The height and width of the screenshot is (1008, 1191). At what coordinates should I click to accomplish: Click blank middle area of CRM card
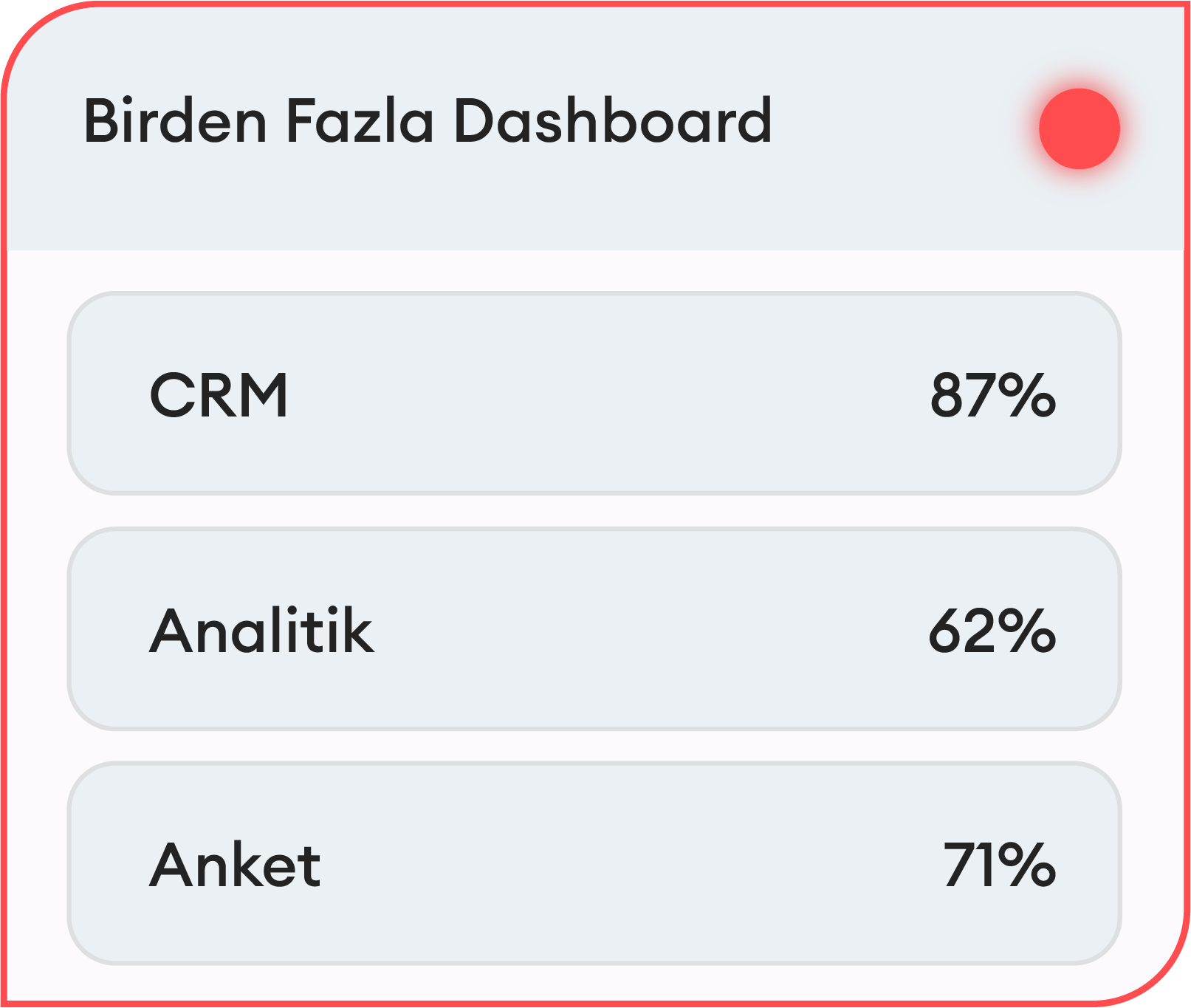pos(605,395)
